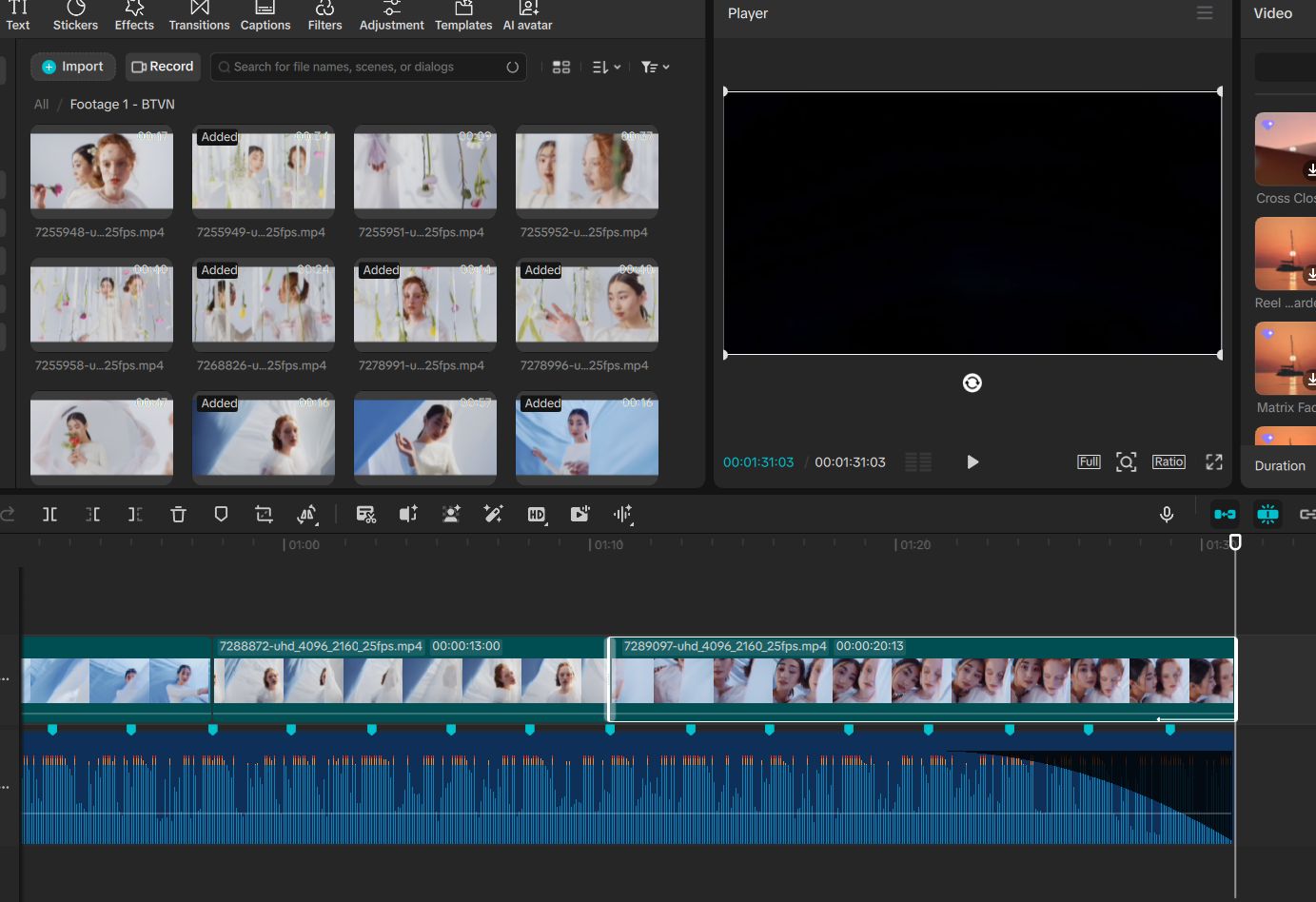Select the 7255952 video thumbnail
The image size is (1316, 902).
click(587, 171)
